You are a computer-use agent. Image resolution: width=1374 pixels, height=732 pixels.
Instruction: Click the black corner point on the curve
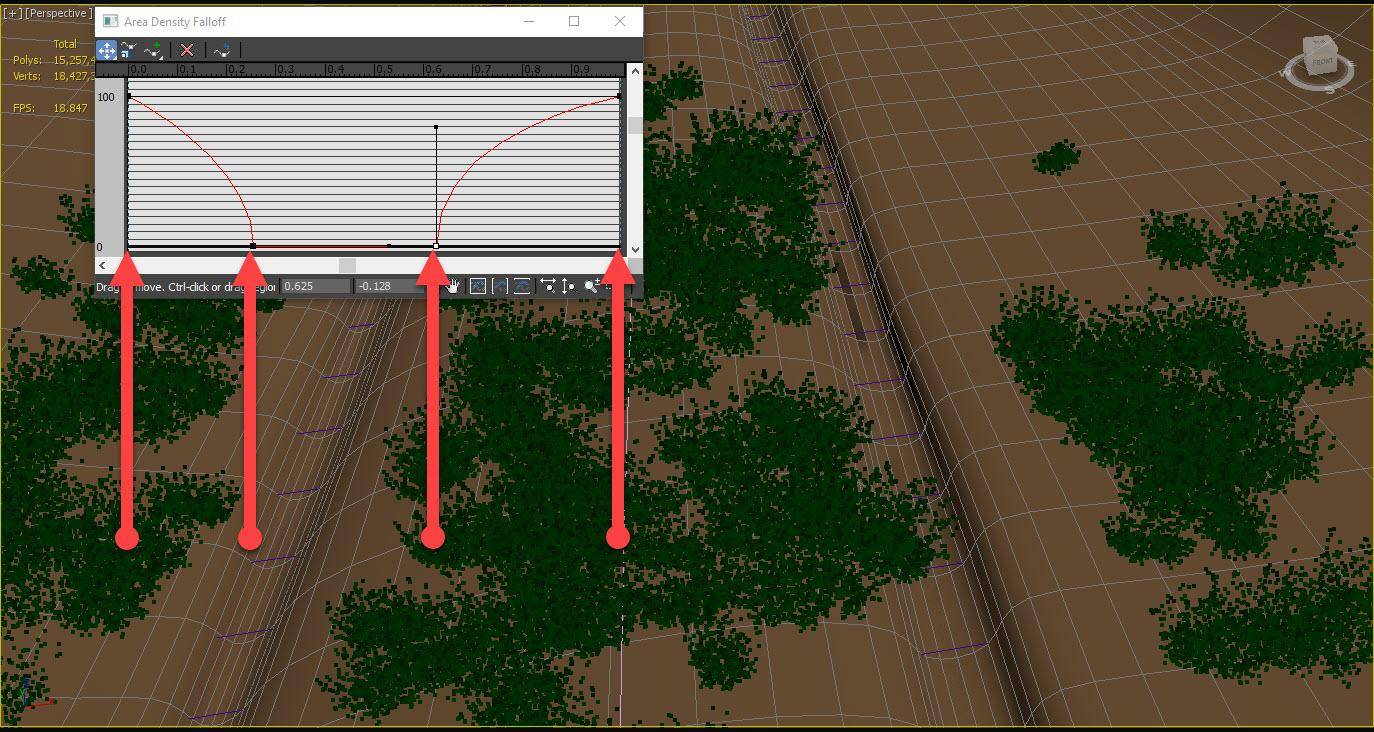pos(436,128)
